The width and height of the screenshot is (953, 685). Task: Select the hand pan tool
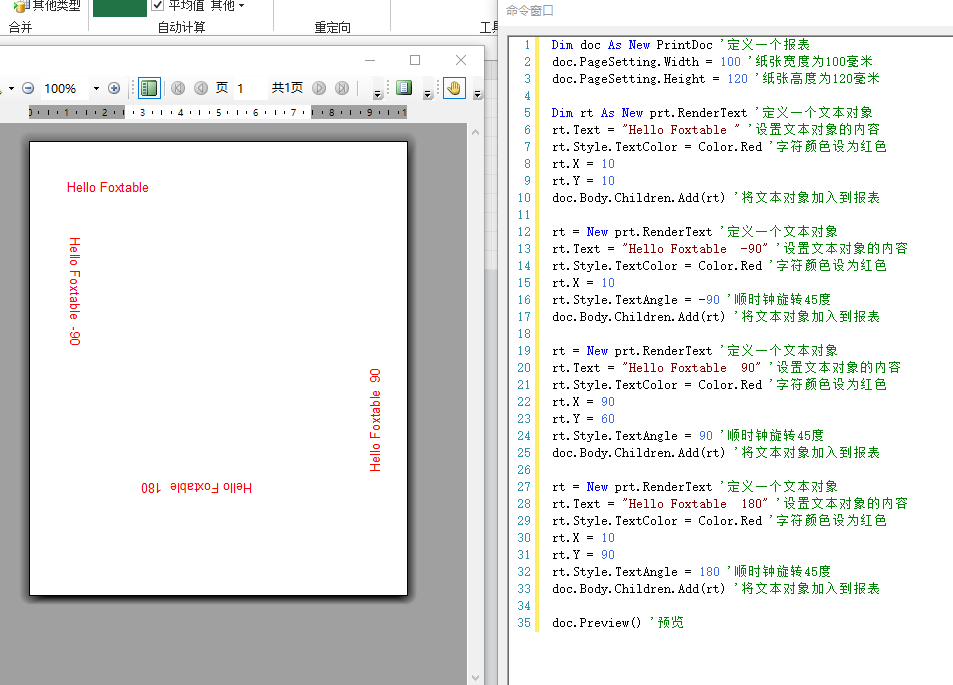[x=454, y=88]
